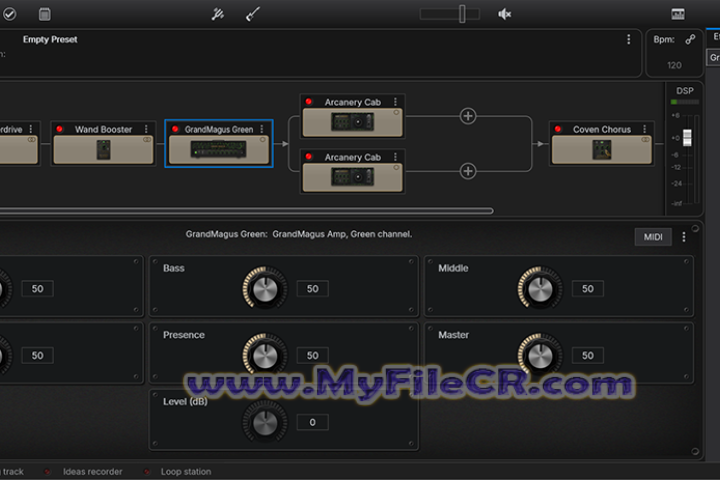Screen dimensions: 720x480
Task: Click the guitar icon in top toolbar
Action: pyautogui.click(x=253, y=14)
